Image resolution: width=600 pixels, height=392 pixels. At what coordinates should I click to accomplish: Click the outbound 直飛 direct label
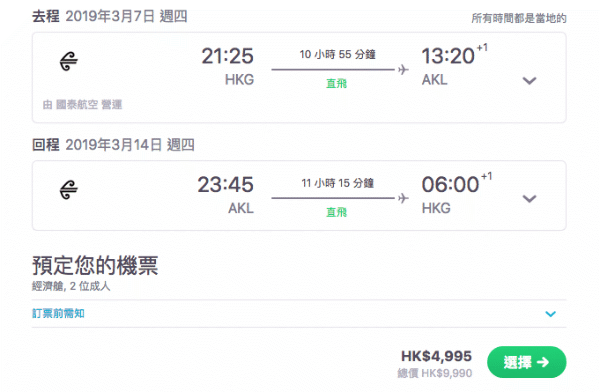[x=336, y=83]
